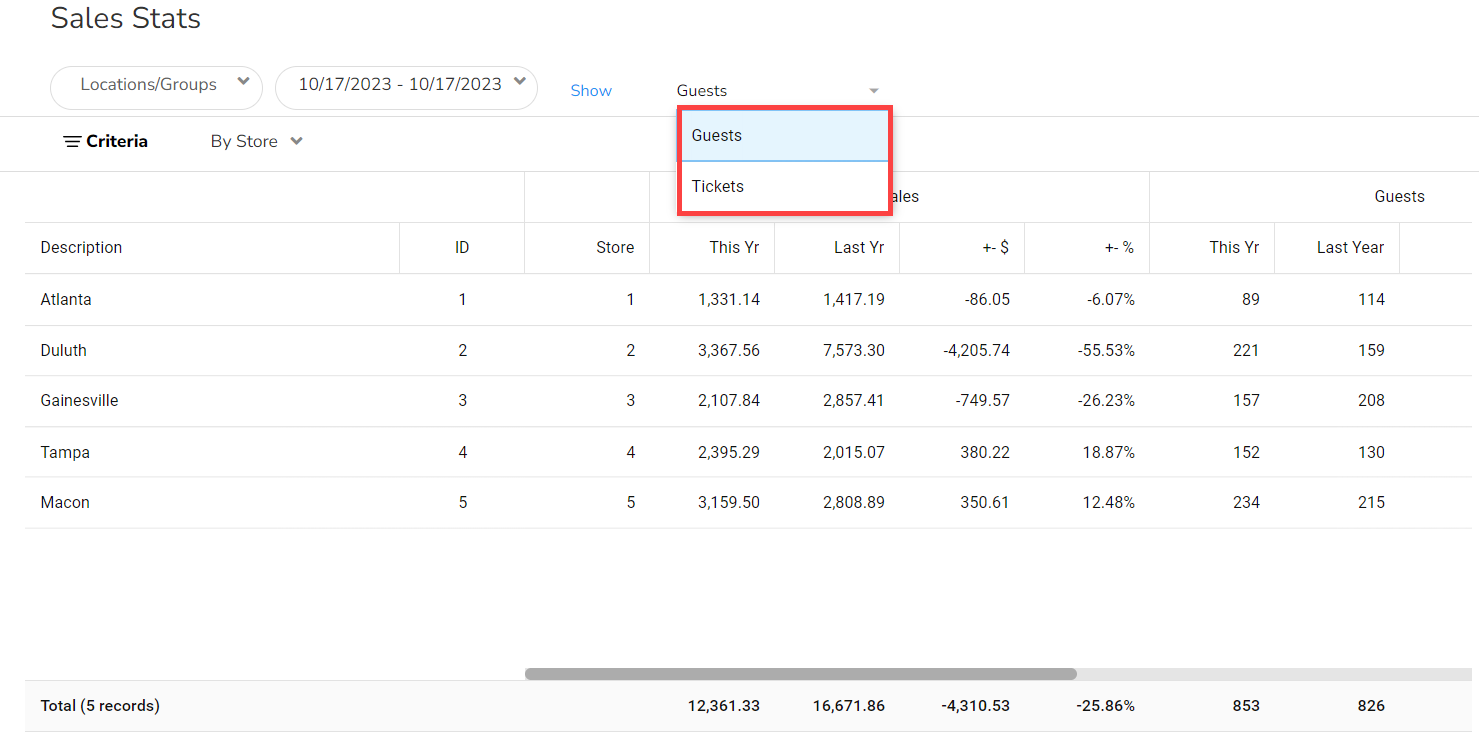Select the Duluth store row
The width and height of the screenshot is (1479, 732).
tap(64, 351)
